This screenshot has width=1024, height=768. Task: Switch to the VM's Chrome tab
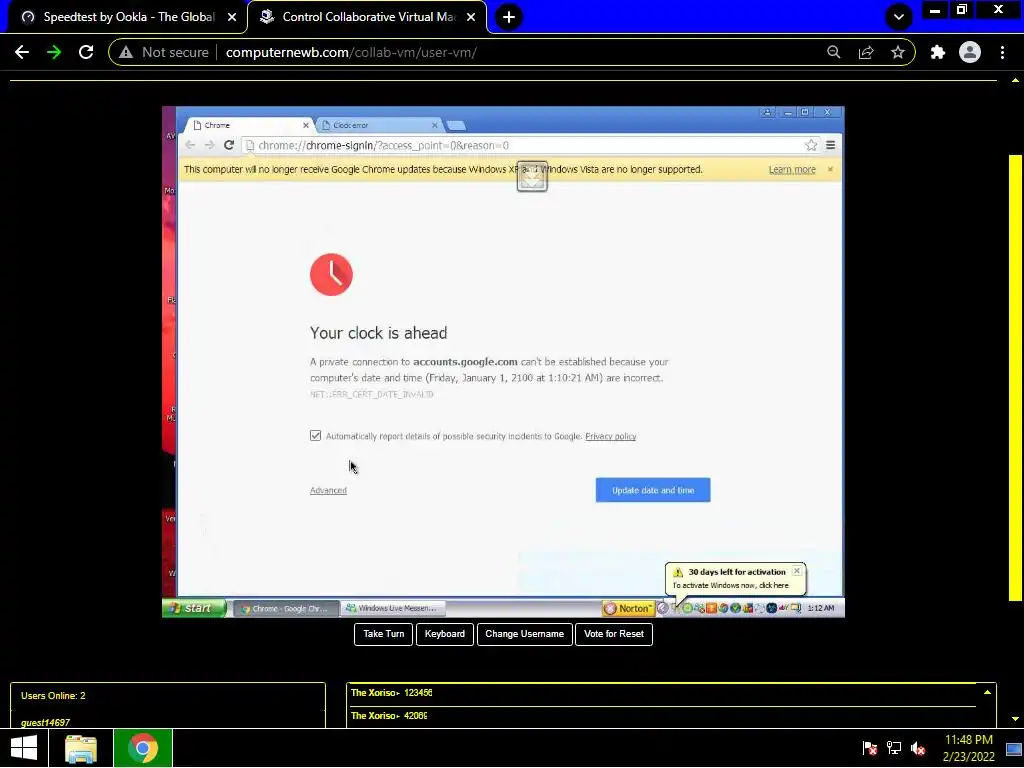(248, 125)
